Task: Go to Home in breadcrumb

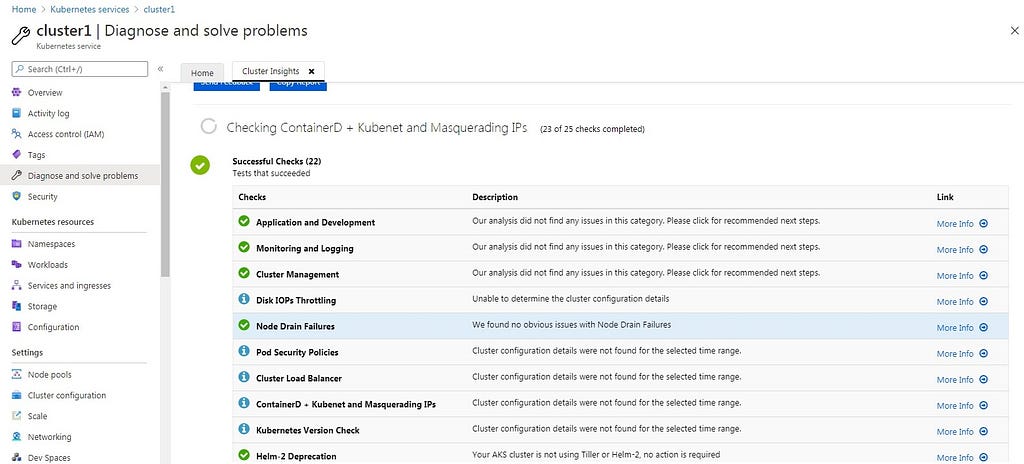Action: pos(24,10)
